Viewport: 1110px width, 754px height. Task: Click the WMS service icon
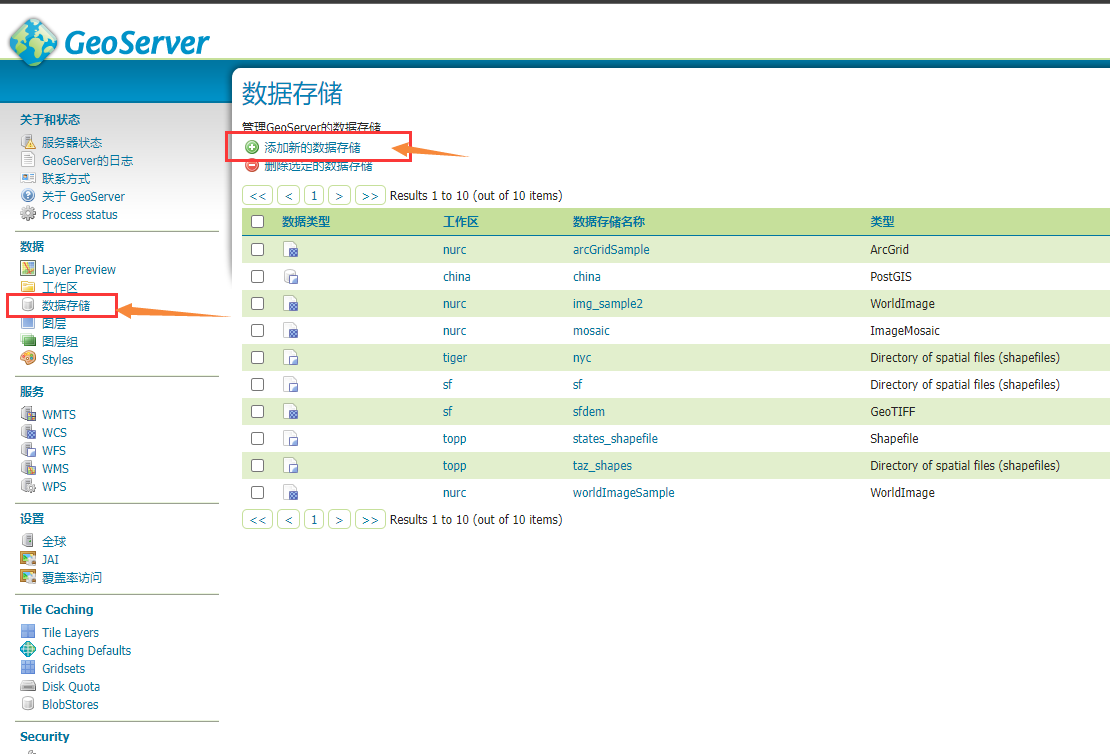[x=28, y=468]
